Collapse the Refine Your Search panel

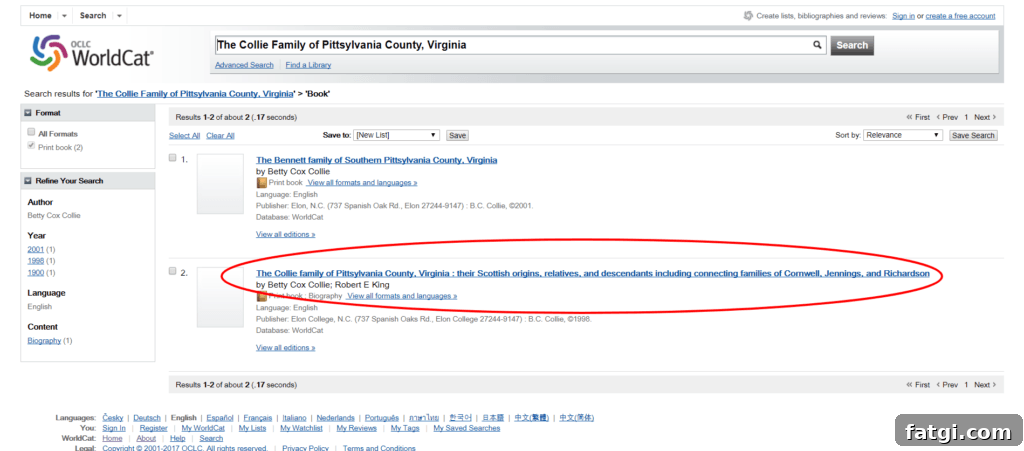(28, 181)
